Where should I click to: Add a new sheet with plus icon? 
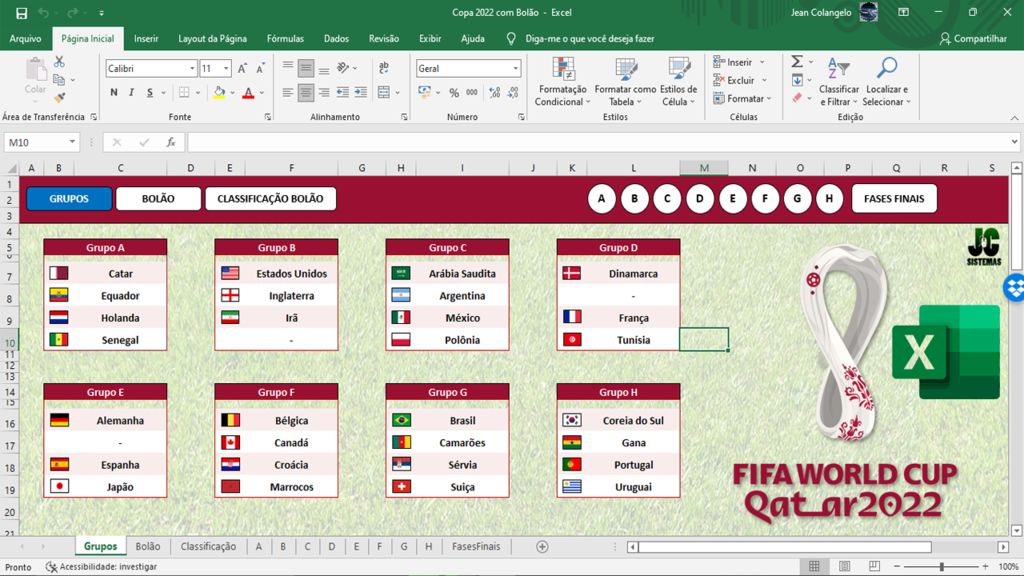(542, 547)
